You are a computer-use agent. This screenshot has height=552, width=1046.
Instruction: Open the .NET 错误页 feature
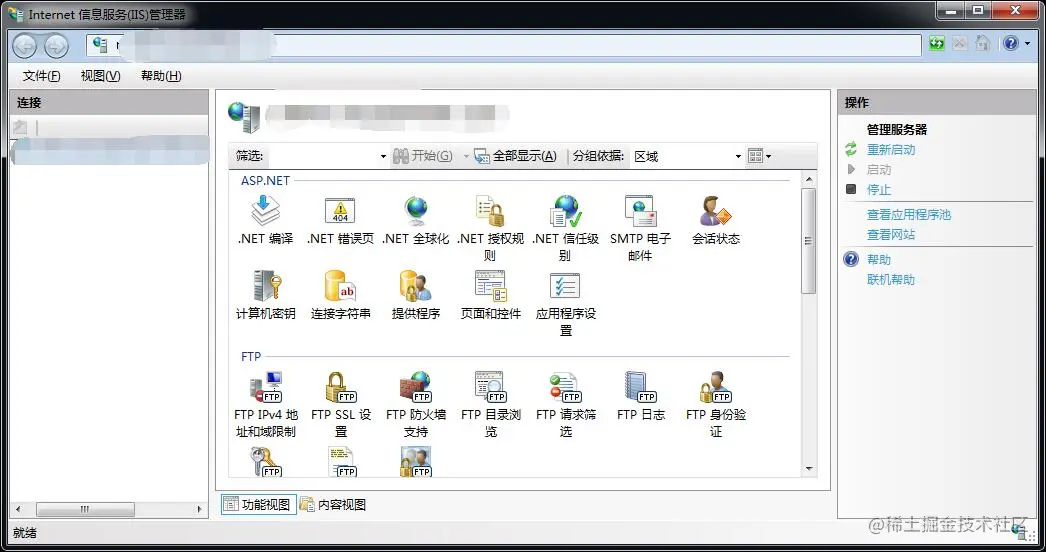[340, 220]
